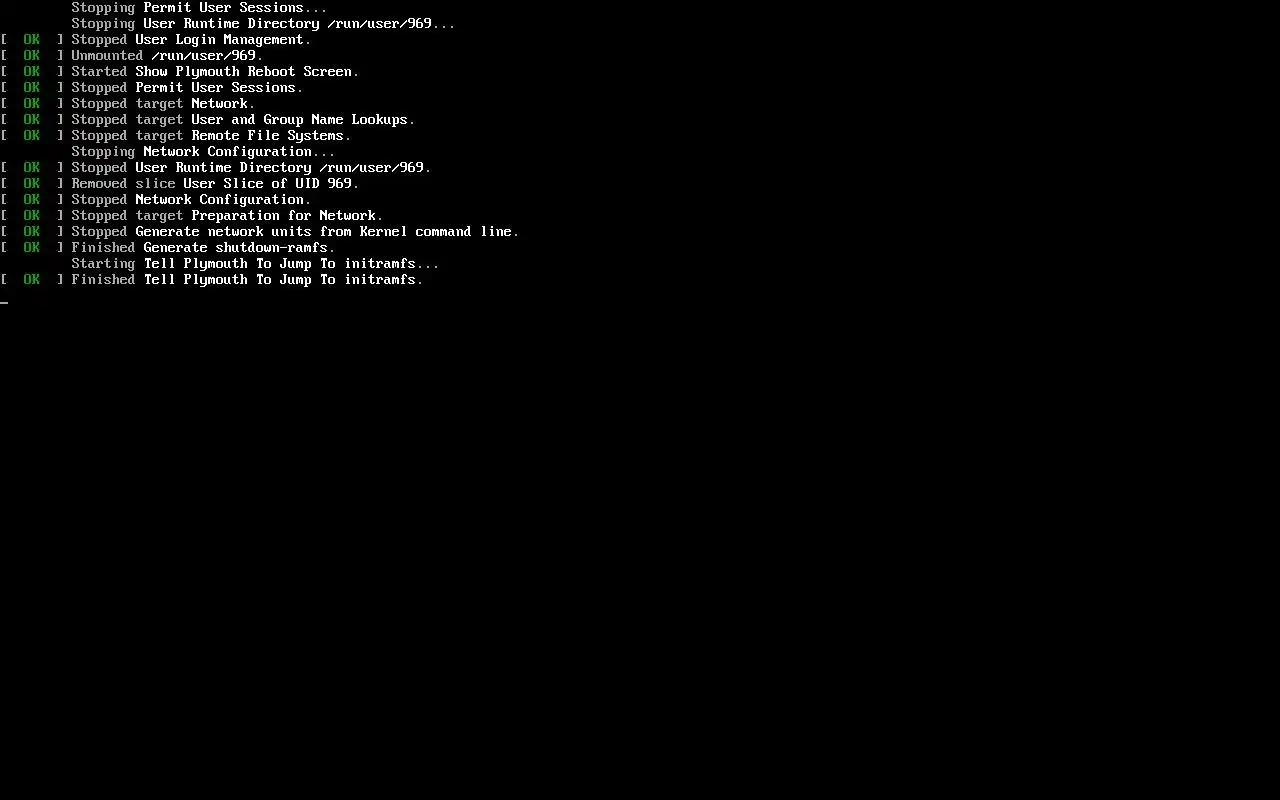Click 'Started Show Plymouth Reboot Screen.' line
Screen dimensions: 1280x800
click(215, 72)
